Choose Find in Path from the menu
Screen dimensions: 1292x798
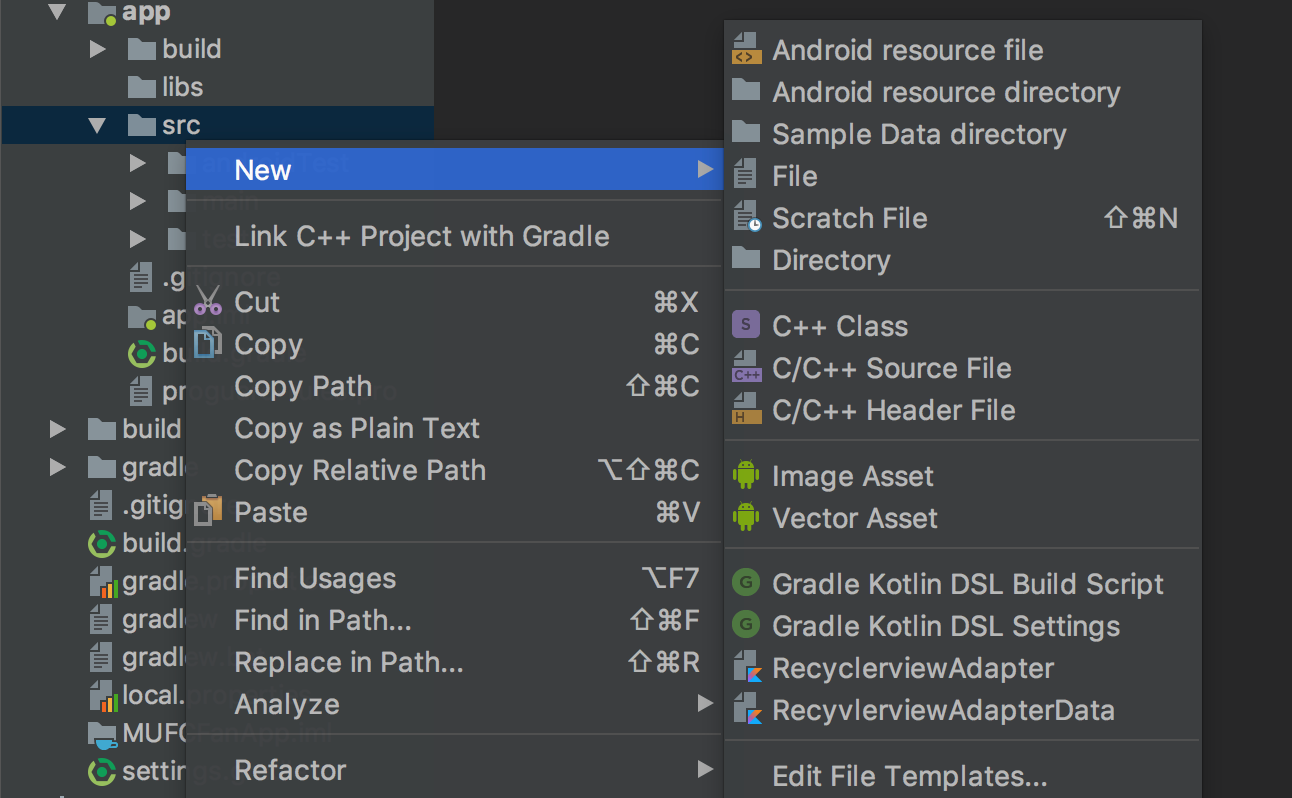(x=322, y=620)
